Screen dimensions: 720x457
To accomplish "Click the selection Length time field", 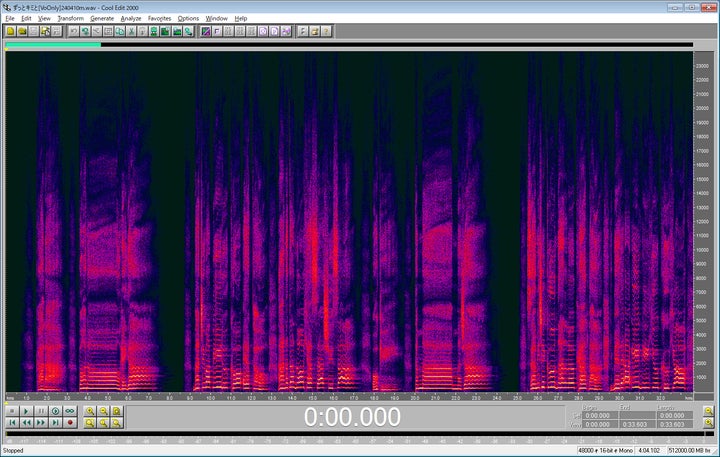I will tap(674, 415).
